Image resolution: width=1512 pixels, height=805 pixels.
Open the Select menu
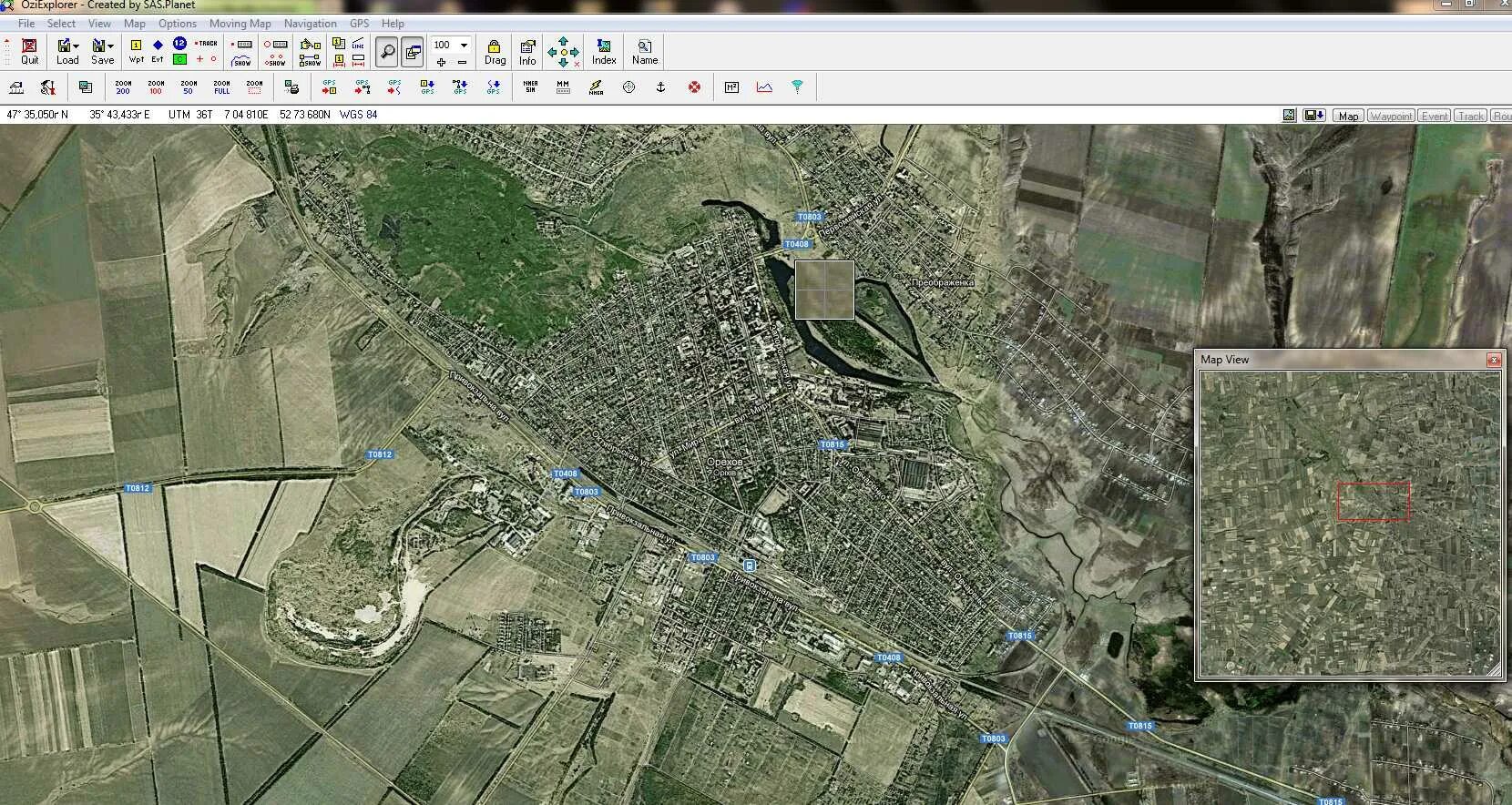[61, 24]
